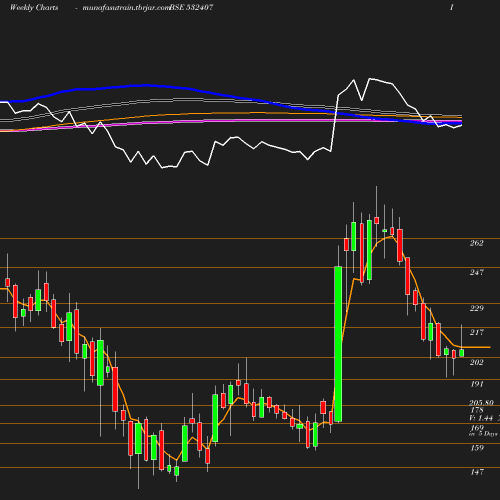500x500 pixels.
Task: Click the 217 price level label
Action: tap(477, 332)
